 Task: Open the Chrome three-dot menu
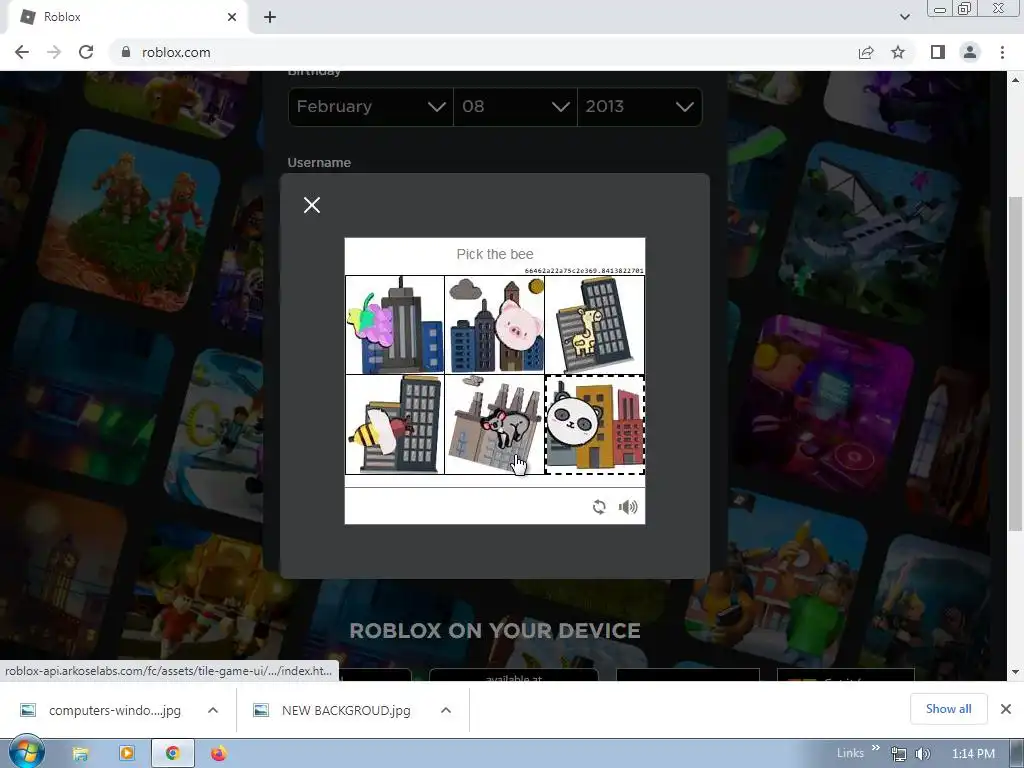point(1002,52)
